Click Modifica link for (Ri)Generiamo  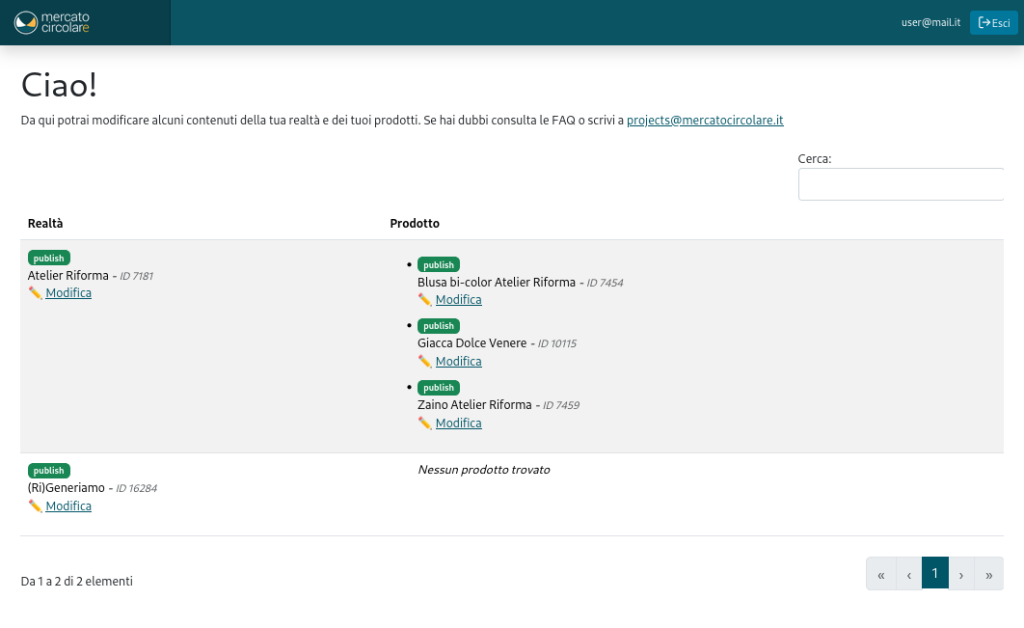(69, 506)
